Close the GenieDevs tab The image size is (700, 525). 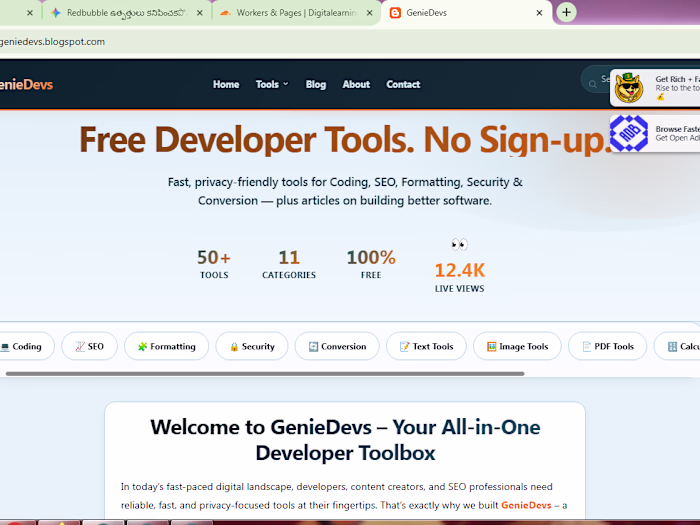point(539,13)
